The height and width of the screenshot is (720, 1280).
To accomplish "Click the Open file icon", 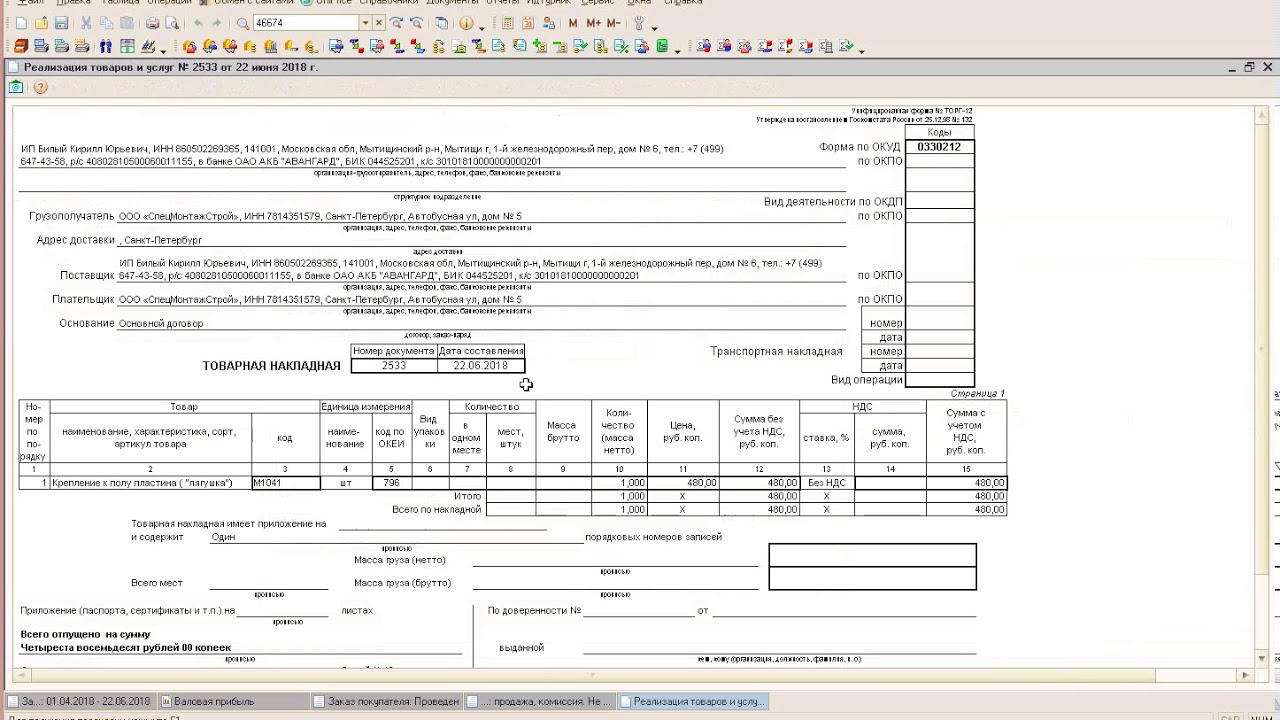I will click(41, 23).
